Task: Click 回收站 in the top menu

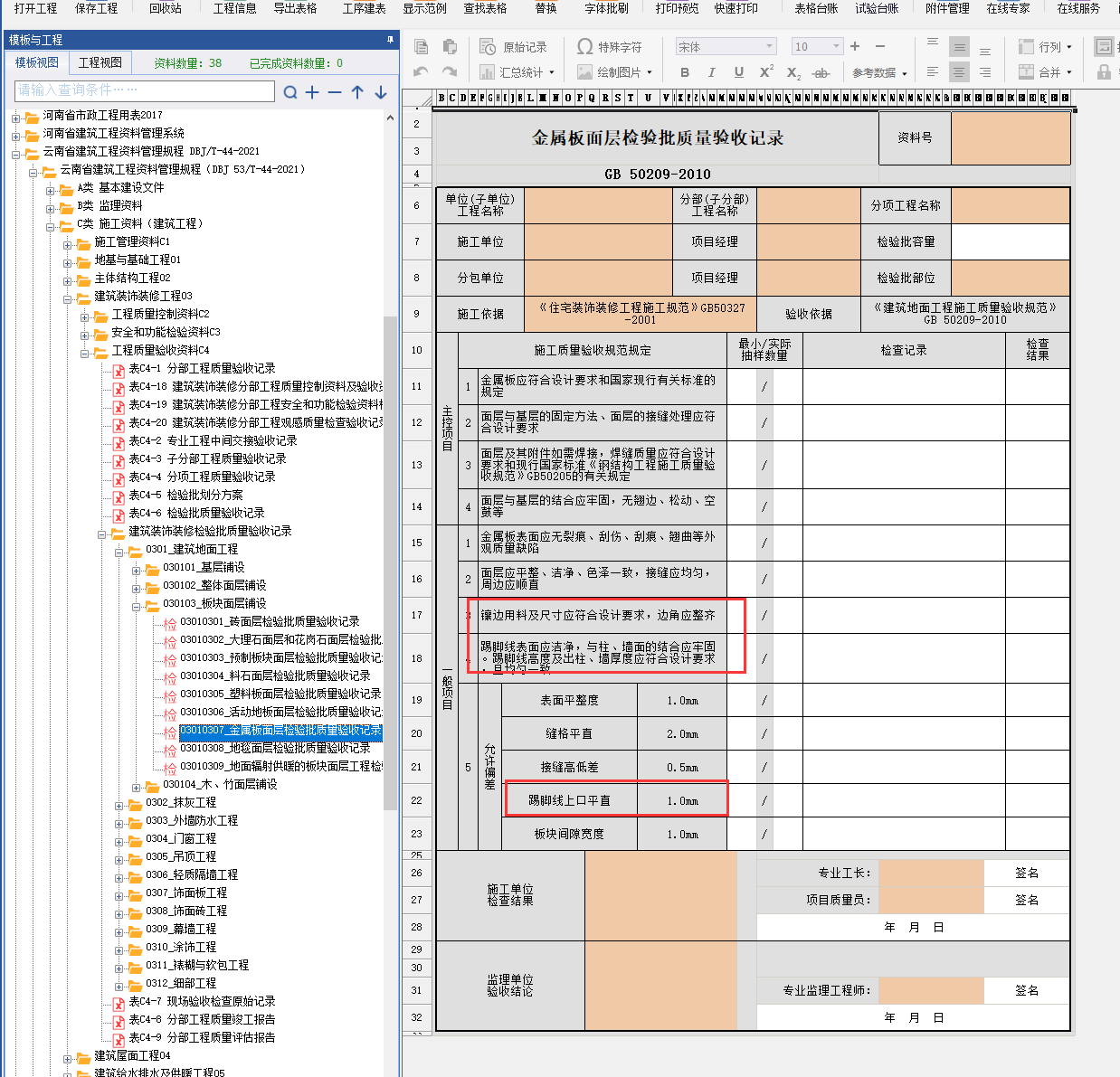Action: point(166,8)
